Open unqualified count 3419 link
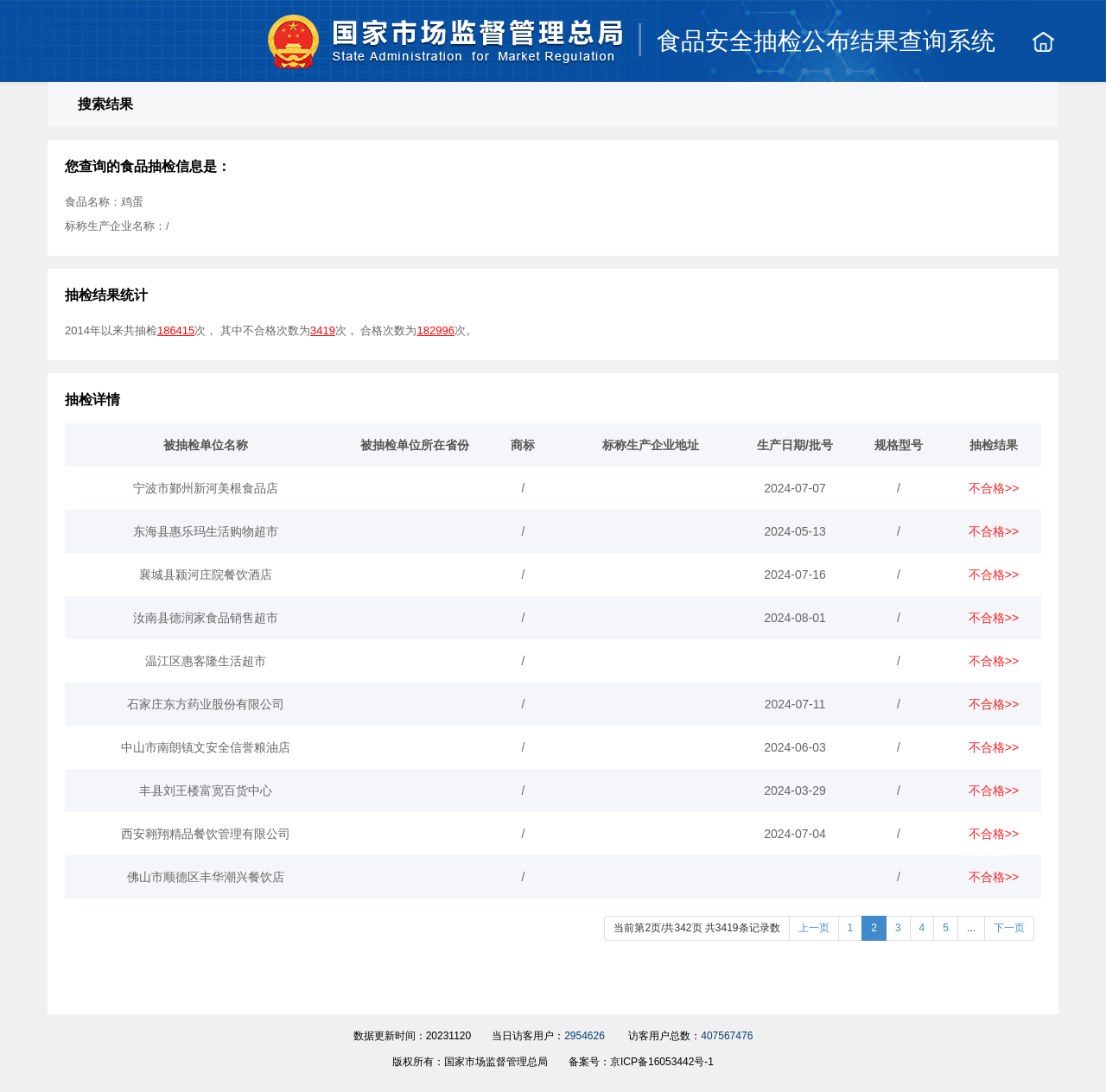Viewport: 1106px width, 1092px height. [x=322, y=331]
